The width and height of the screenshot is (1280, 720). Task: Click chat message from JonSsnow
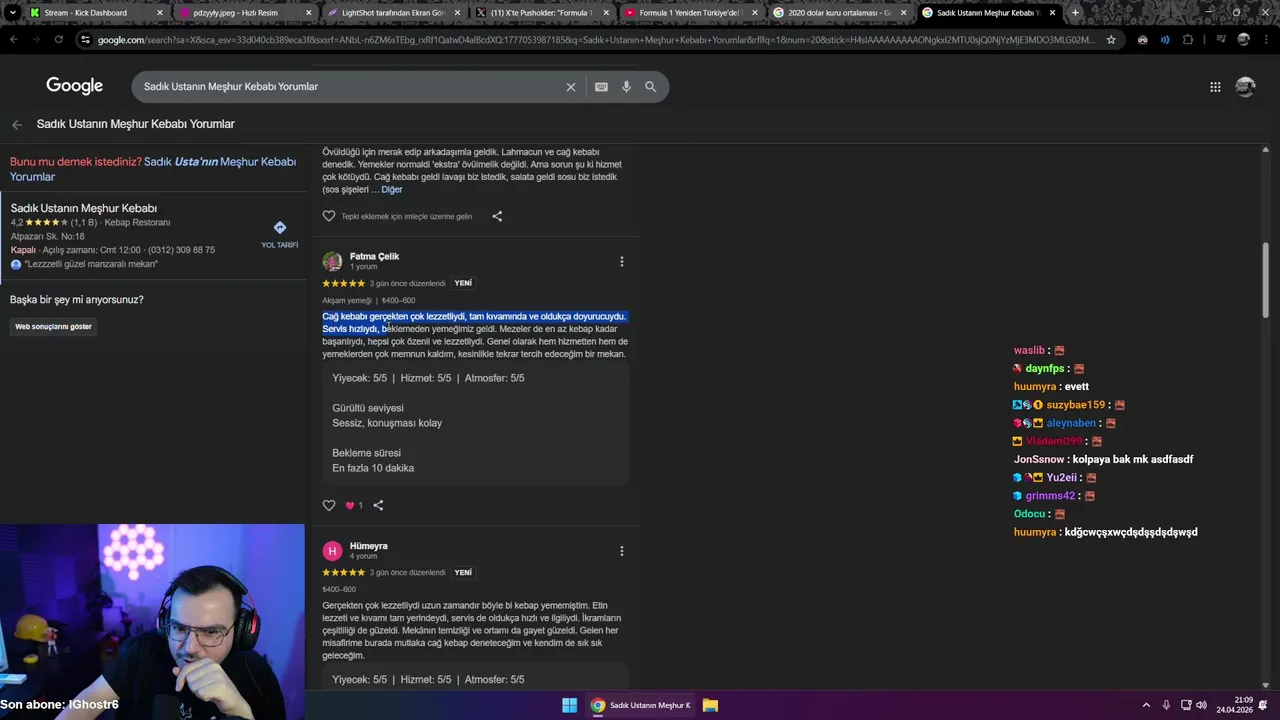tap(1103, 460)
